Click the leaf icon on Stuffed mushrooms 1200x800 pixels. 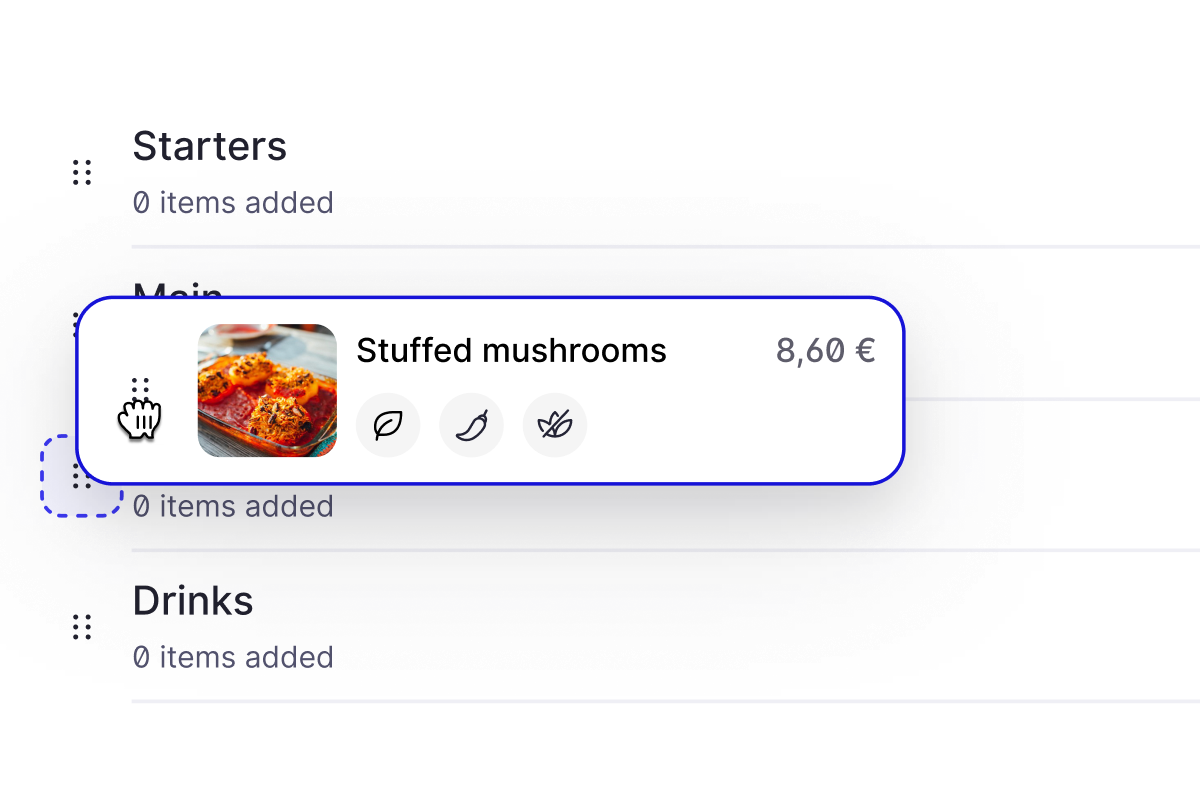point(388,425)
